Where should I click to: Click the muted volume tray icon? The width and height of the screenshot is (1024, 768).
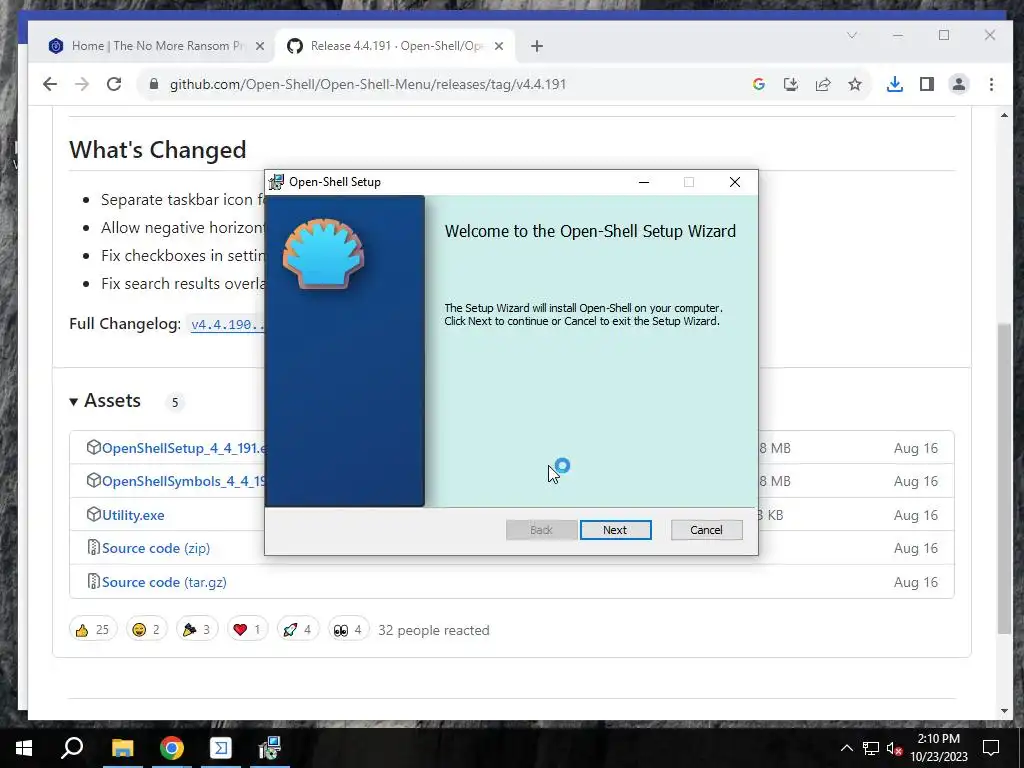tap(894, 748)
